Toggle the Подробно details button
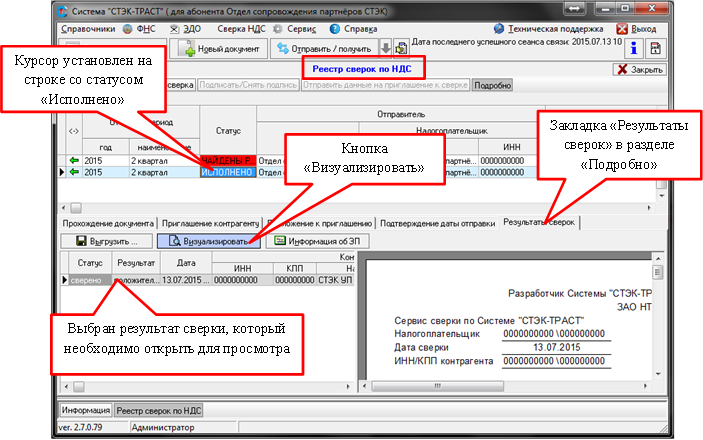The image size is (703, 440). [492, 85]
